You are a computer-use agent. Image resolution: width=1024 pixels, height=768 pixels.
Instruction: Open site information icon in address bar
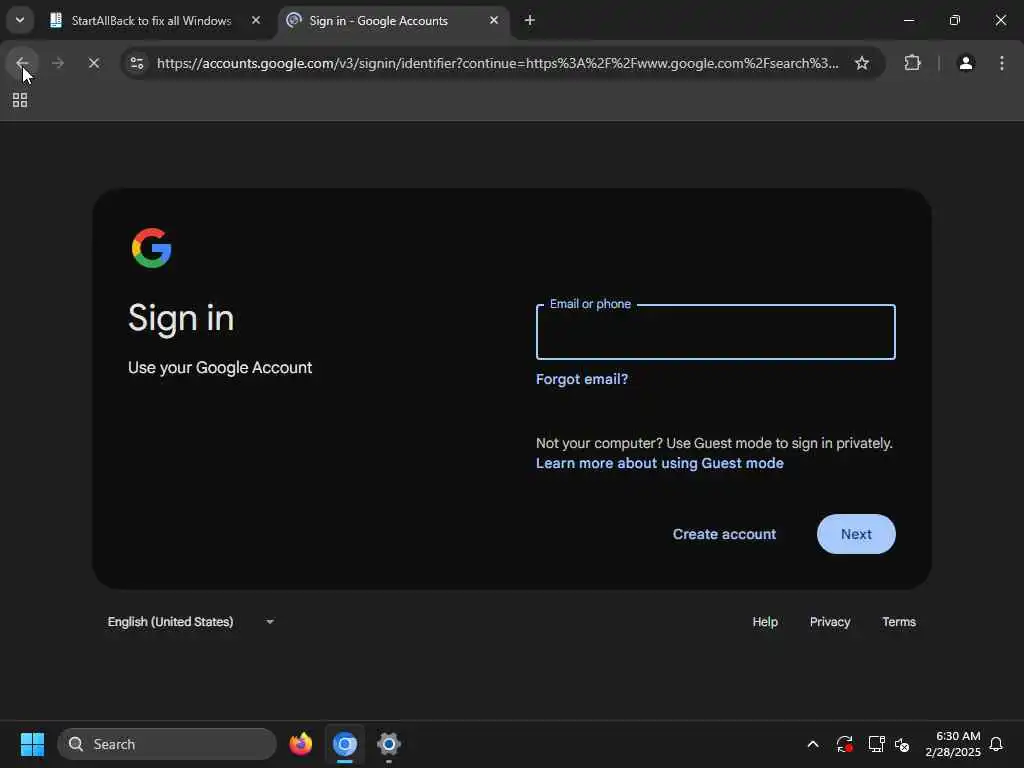tap(137, 63)
